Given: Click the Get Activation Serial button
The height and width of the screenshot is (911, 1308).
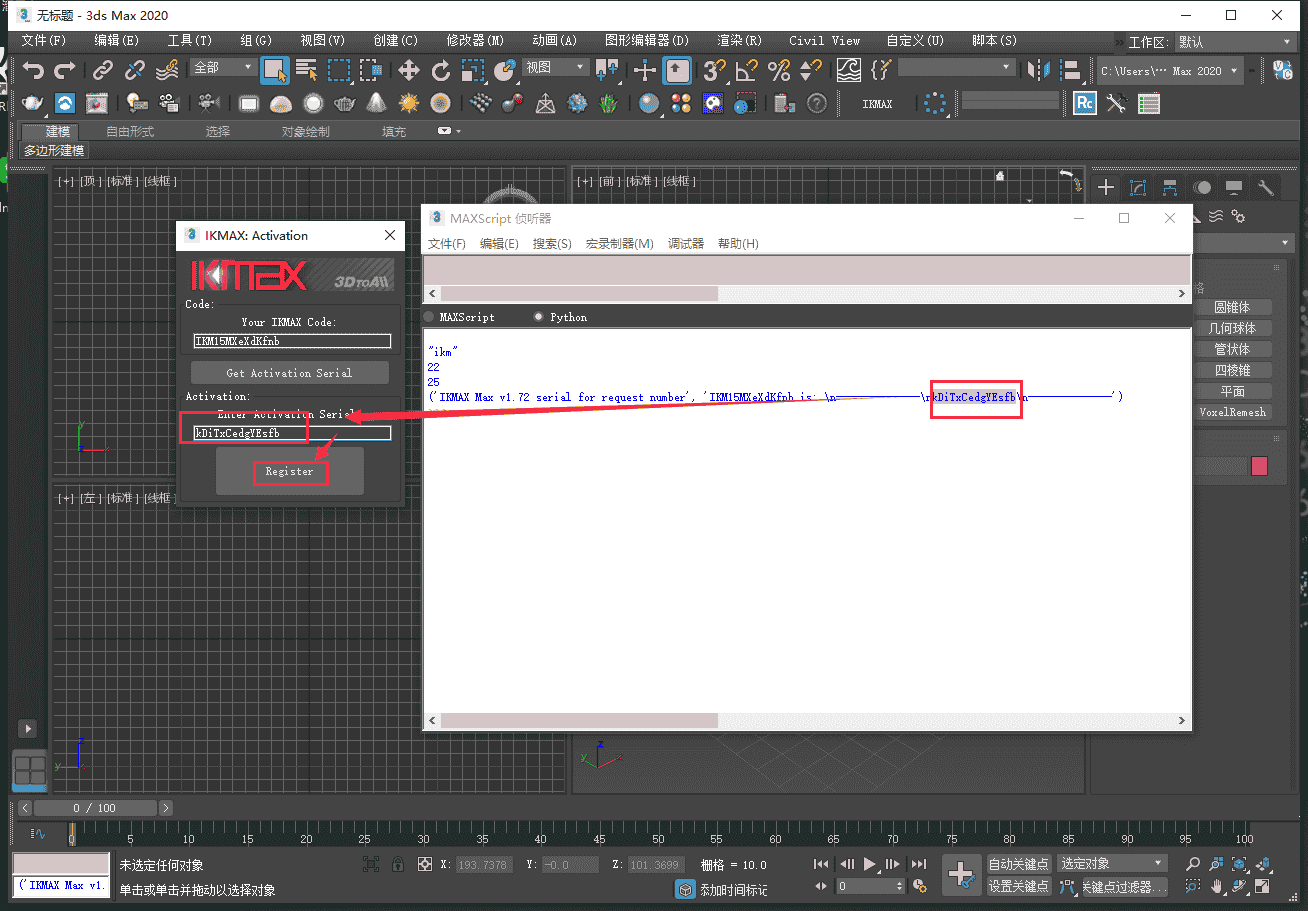Looking at the screenshot, I should 289,373.
